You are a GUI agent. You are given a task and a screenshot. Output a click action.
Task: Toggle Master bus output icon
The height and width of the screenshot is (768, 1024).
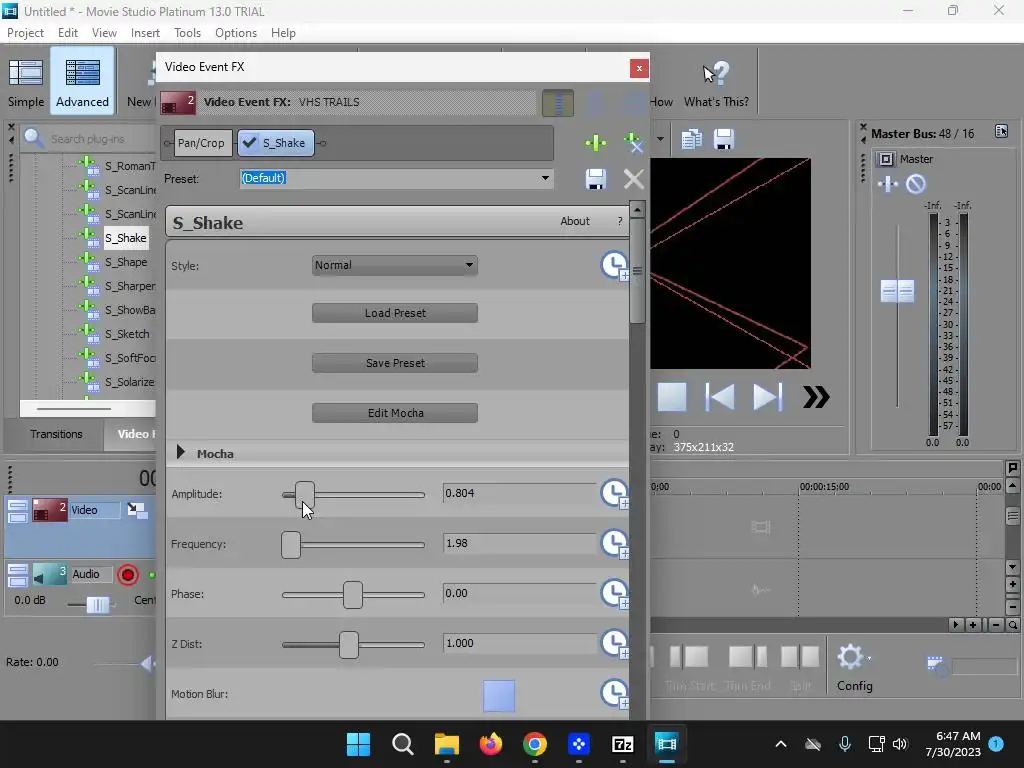coord(886,159)
